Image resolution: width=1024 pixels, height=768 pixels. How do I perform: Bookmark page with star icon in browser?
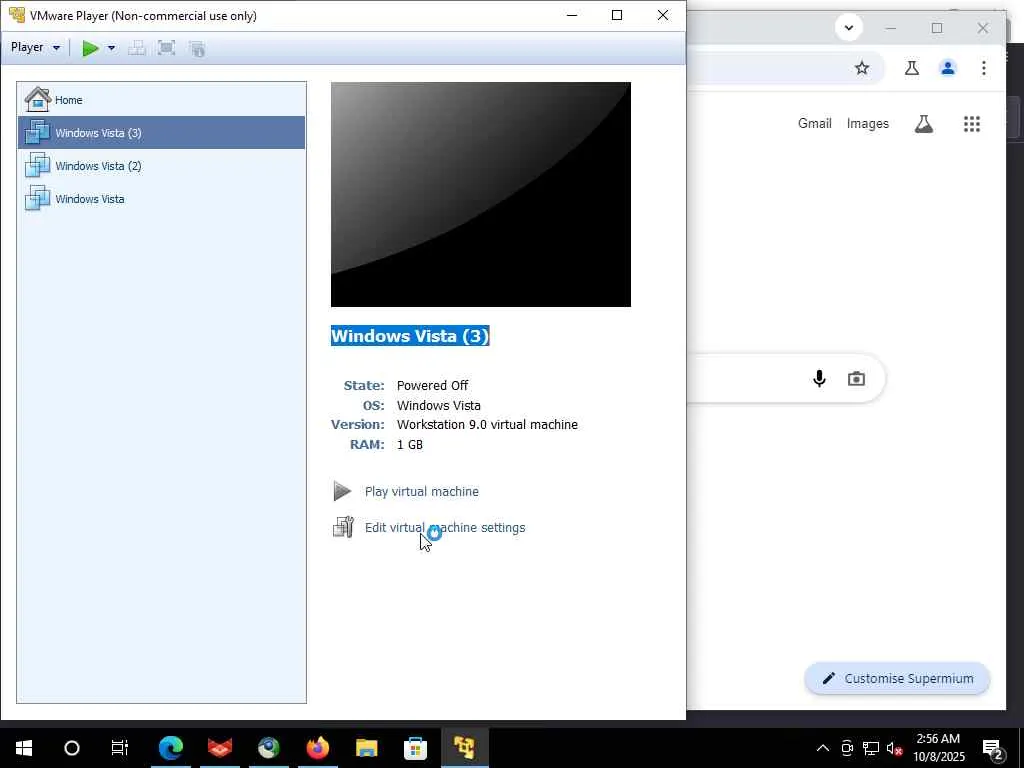point(862,68)
